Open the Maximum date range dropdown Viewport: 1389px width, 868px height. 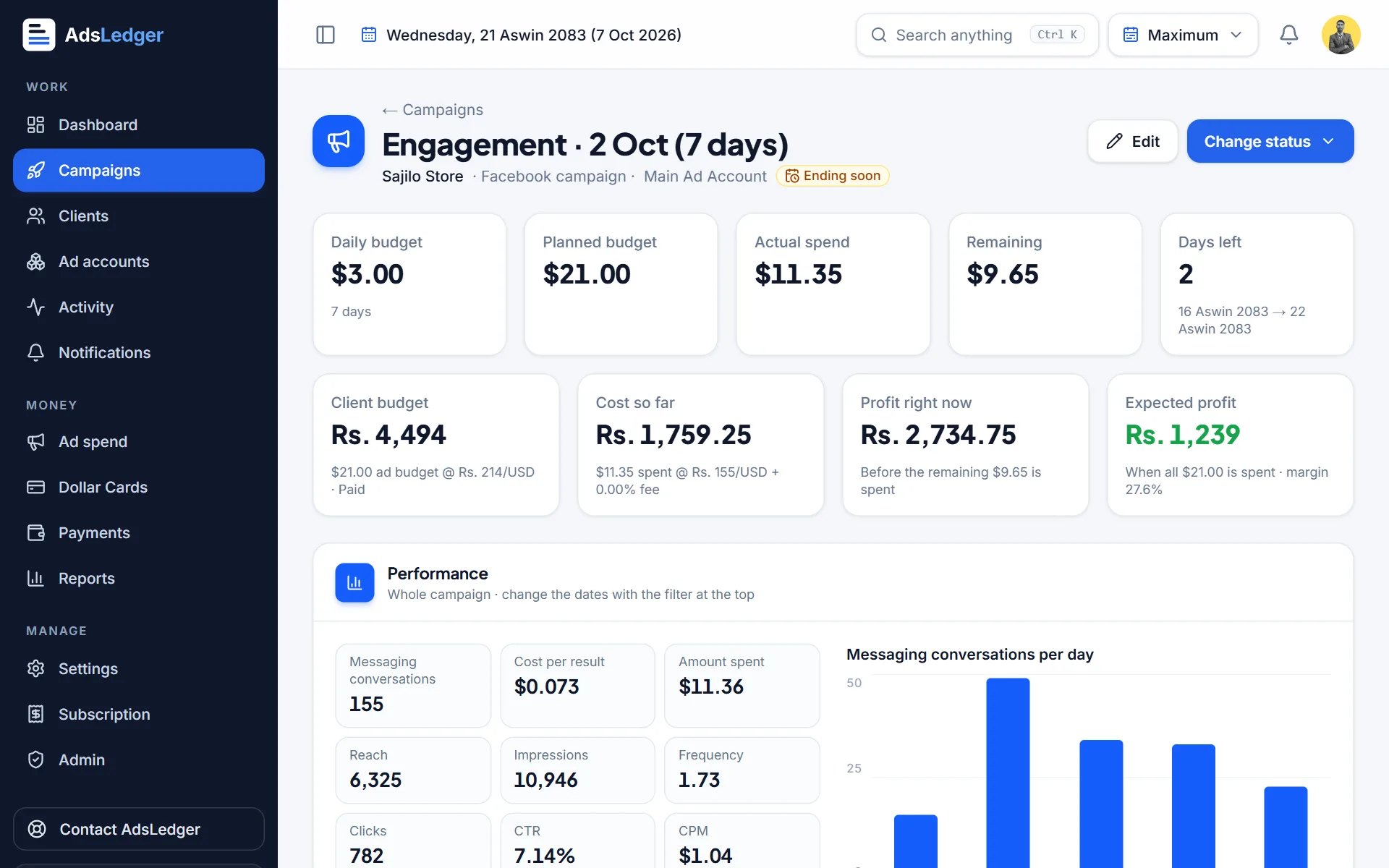1183,35
